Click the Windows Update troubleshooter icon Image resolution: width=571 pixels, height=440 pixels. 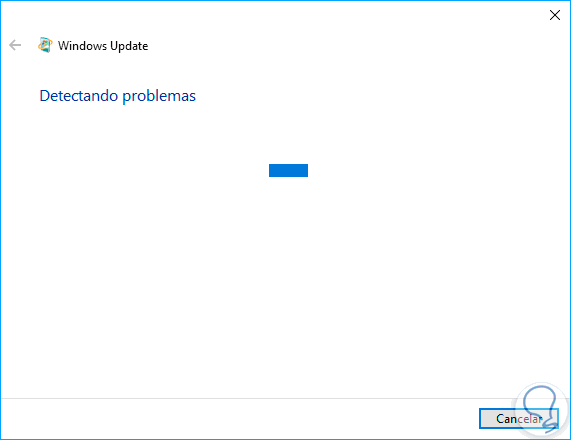tap(45, 45)
